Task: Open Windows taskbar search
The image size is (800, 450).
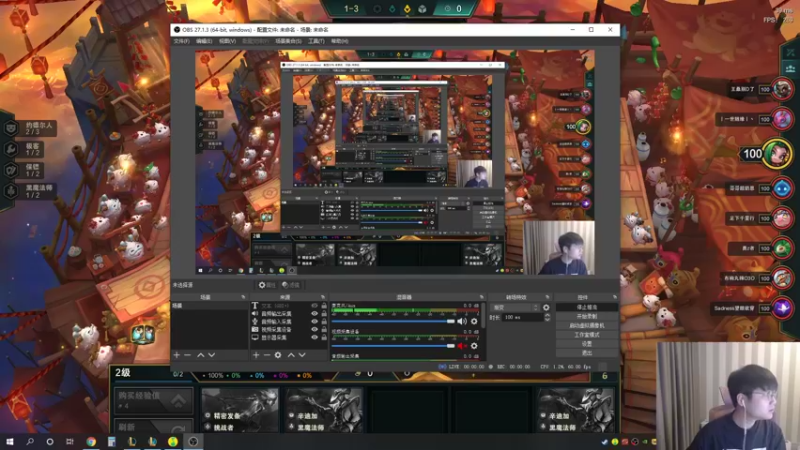Action: click(30, 442)
